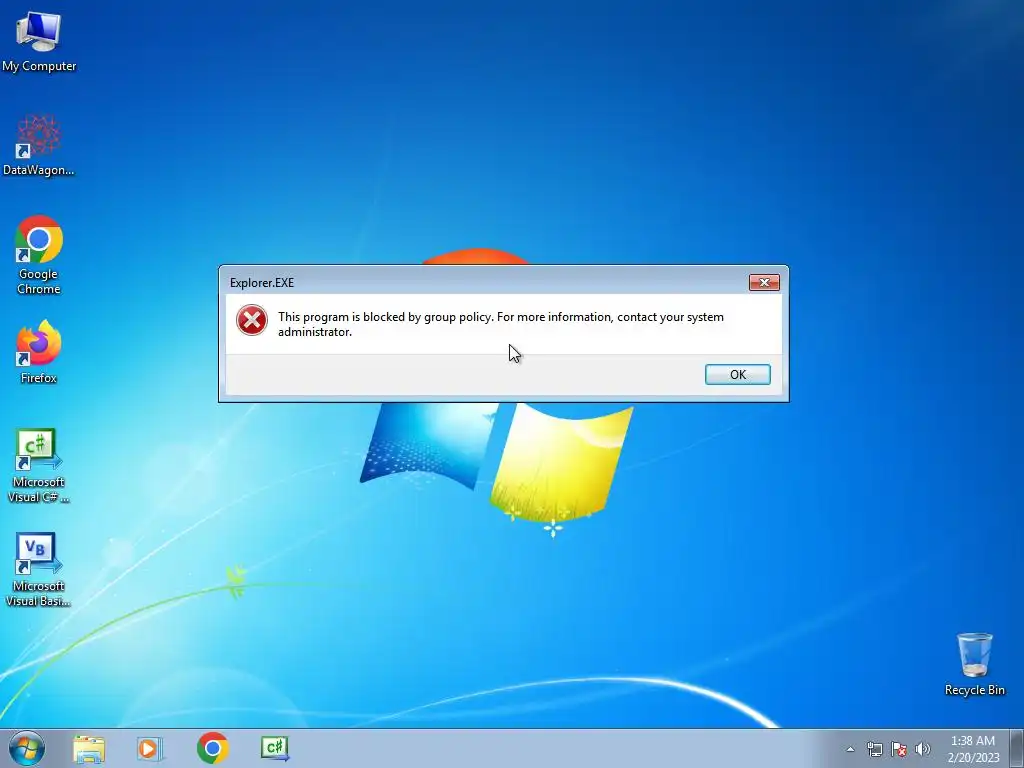This screenshot has width=1024, height=768.
Task: Select the Google Chrome desktop shortcut
Action: point(39,255)
